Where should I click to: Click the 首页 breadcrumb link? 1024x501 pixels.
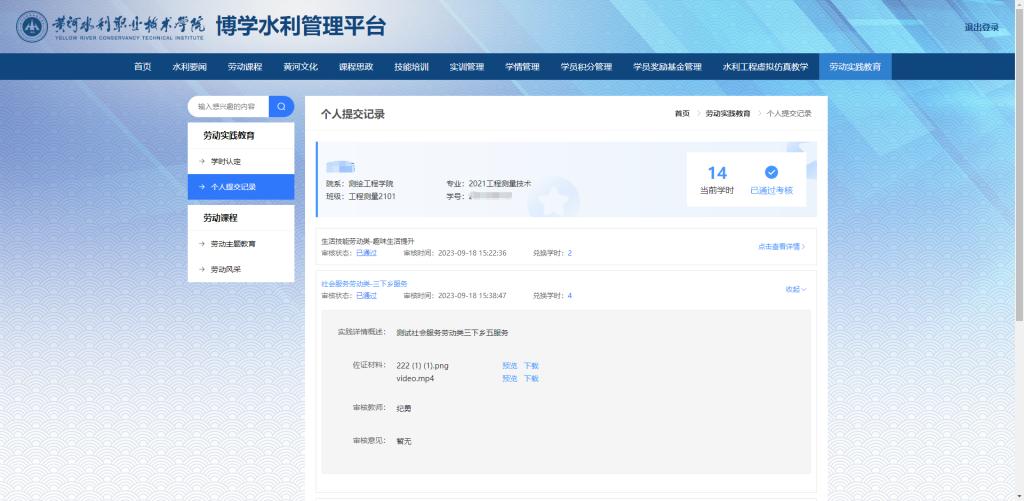tap(682, 114)
